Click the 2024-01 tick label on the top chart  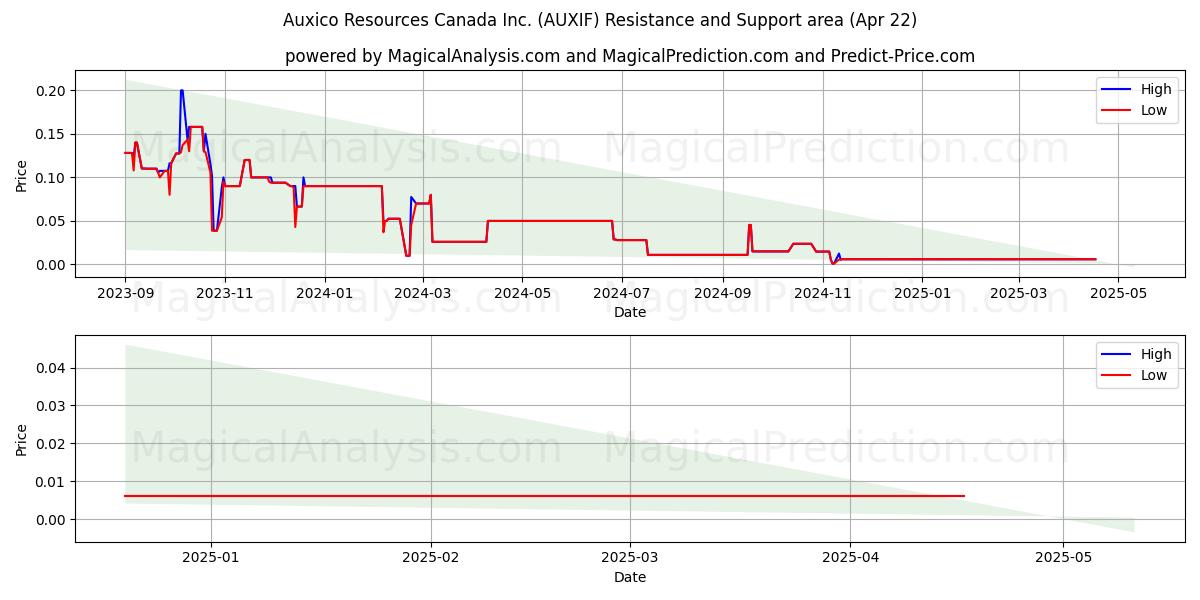coord(324,293)
